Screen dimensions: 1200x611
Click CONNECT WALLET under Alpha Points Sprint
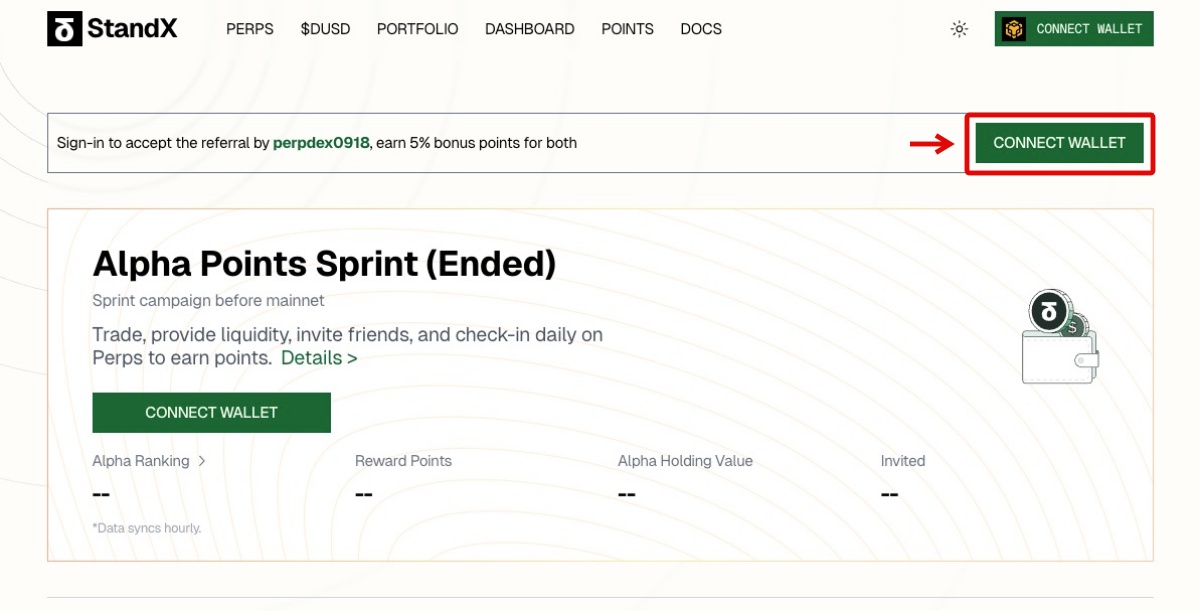(x=211, y=412)
